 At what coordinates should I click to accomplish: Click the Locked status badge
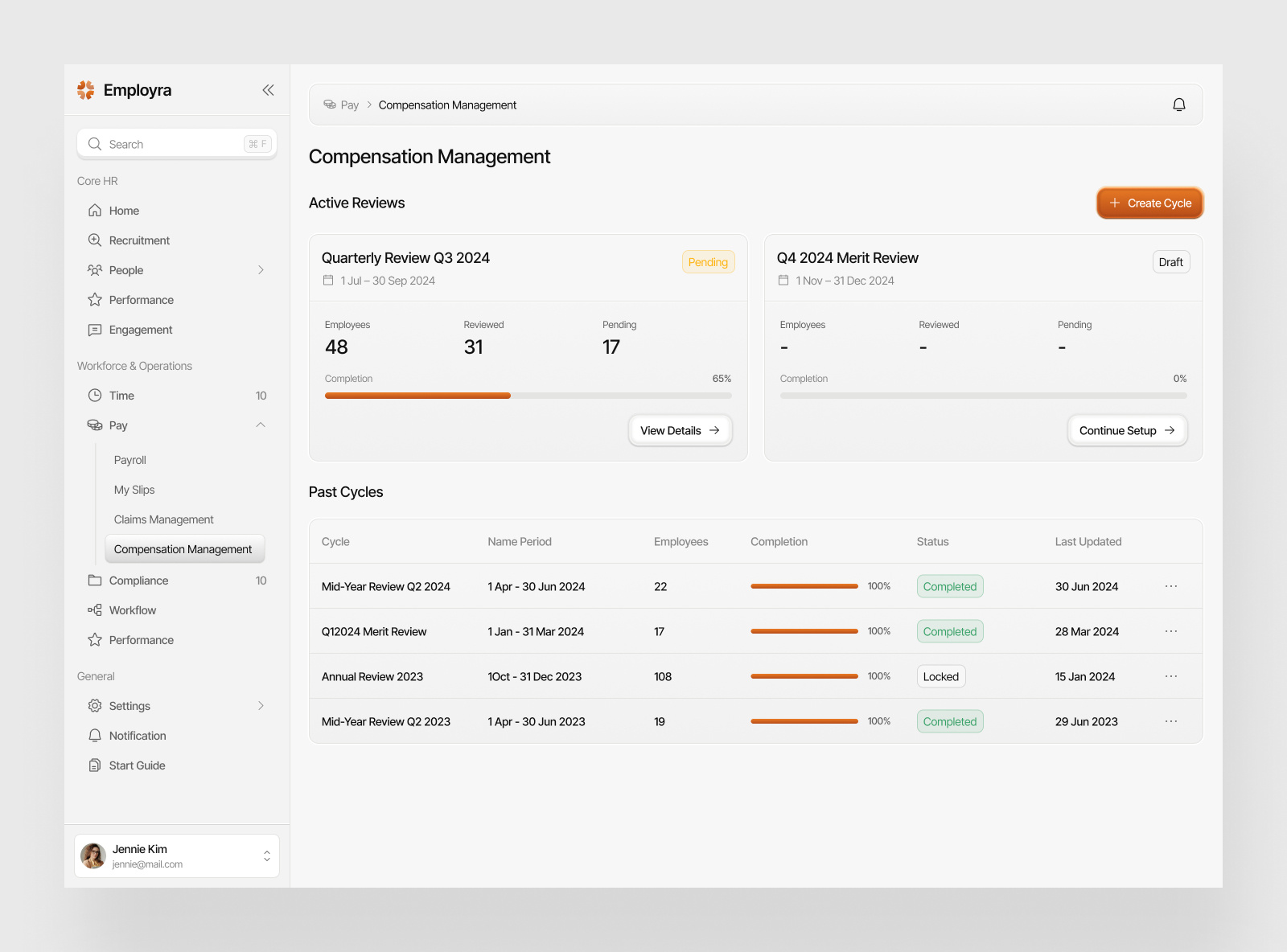point(941,676)
